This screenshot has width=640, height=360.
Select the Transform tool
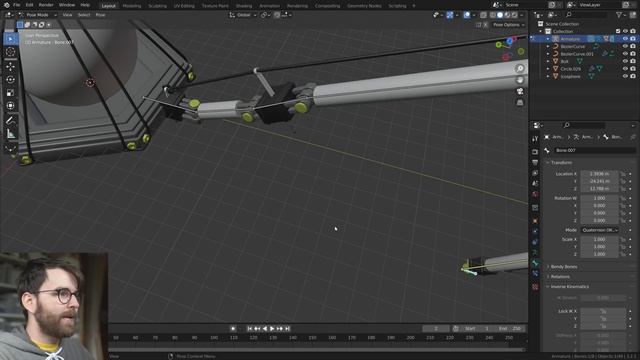11,106
